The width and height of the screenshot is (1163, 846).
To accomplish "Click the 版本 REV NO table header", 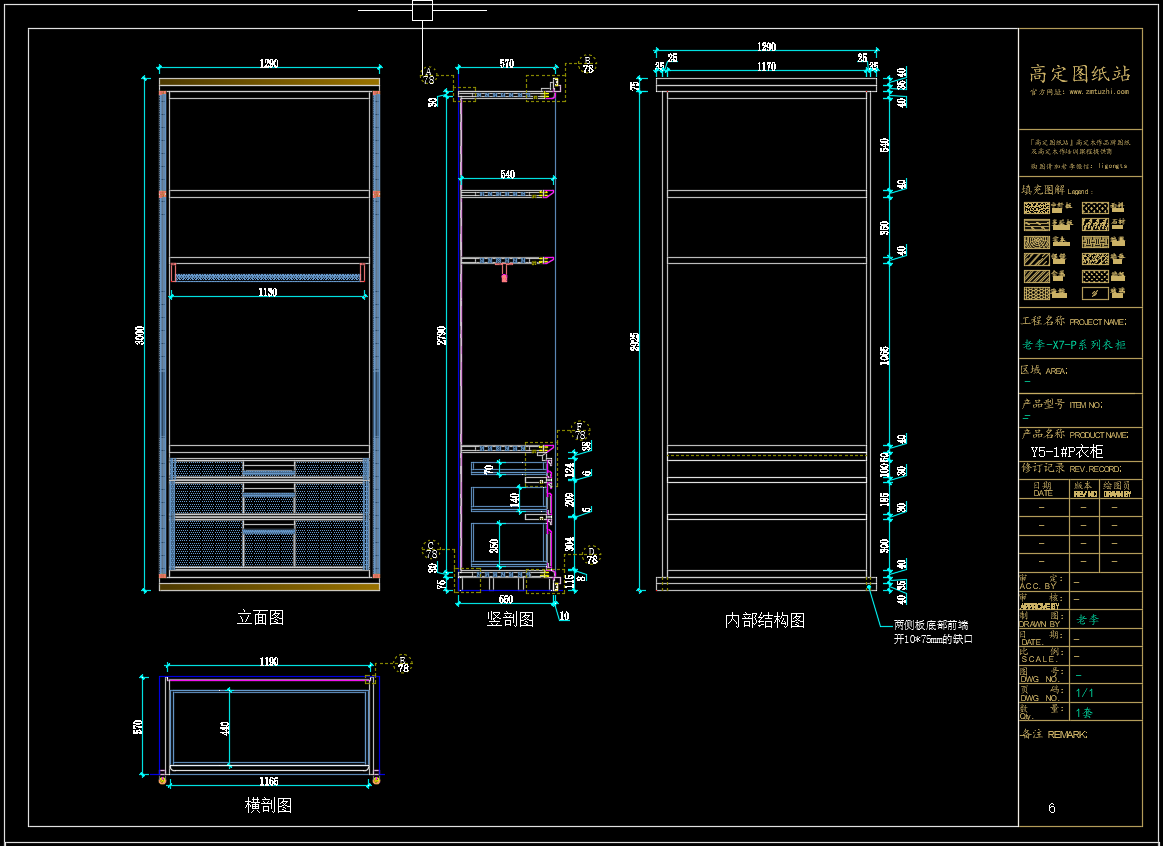I will tap(1084, 489).
